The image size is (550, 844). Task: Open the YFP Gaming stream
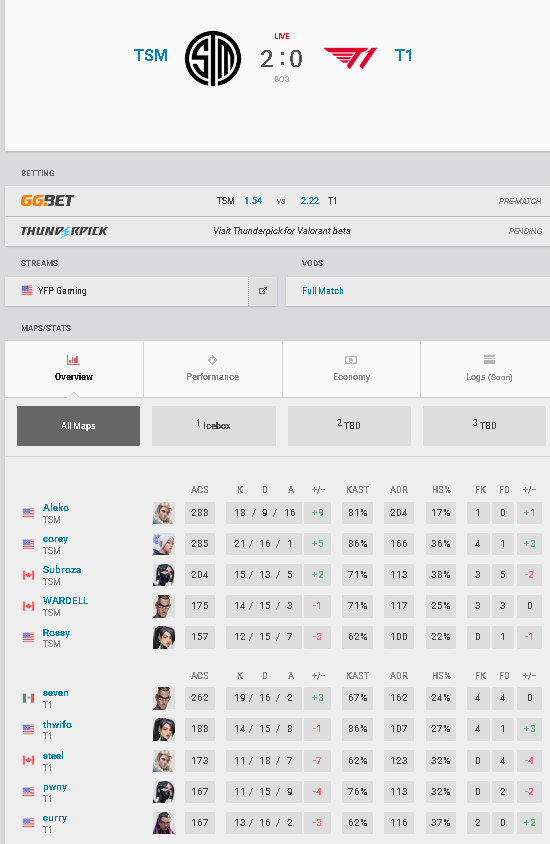click(126, 291)
